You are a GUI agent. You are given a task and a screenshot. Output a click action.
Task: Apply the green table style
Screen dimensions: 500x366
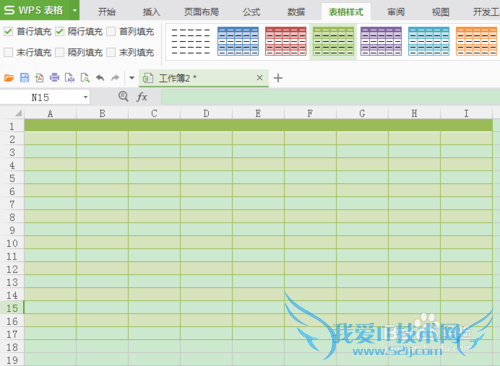pos(333,41)
